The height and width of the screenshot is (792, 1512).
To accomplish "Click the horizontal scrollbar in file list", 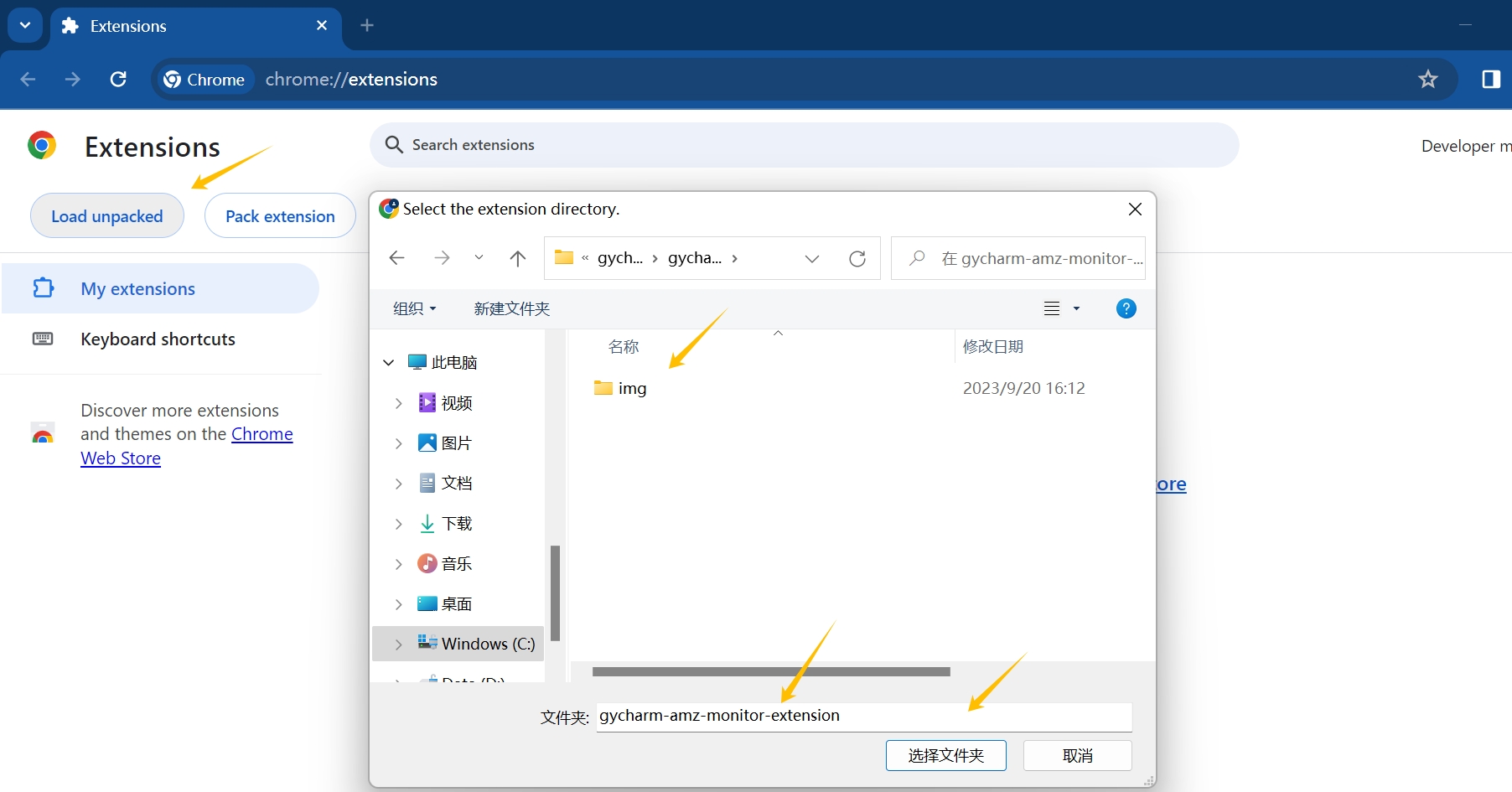I will click(x=770, y=671).
